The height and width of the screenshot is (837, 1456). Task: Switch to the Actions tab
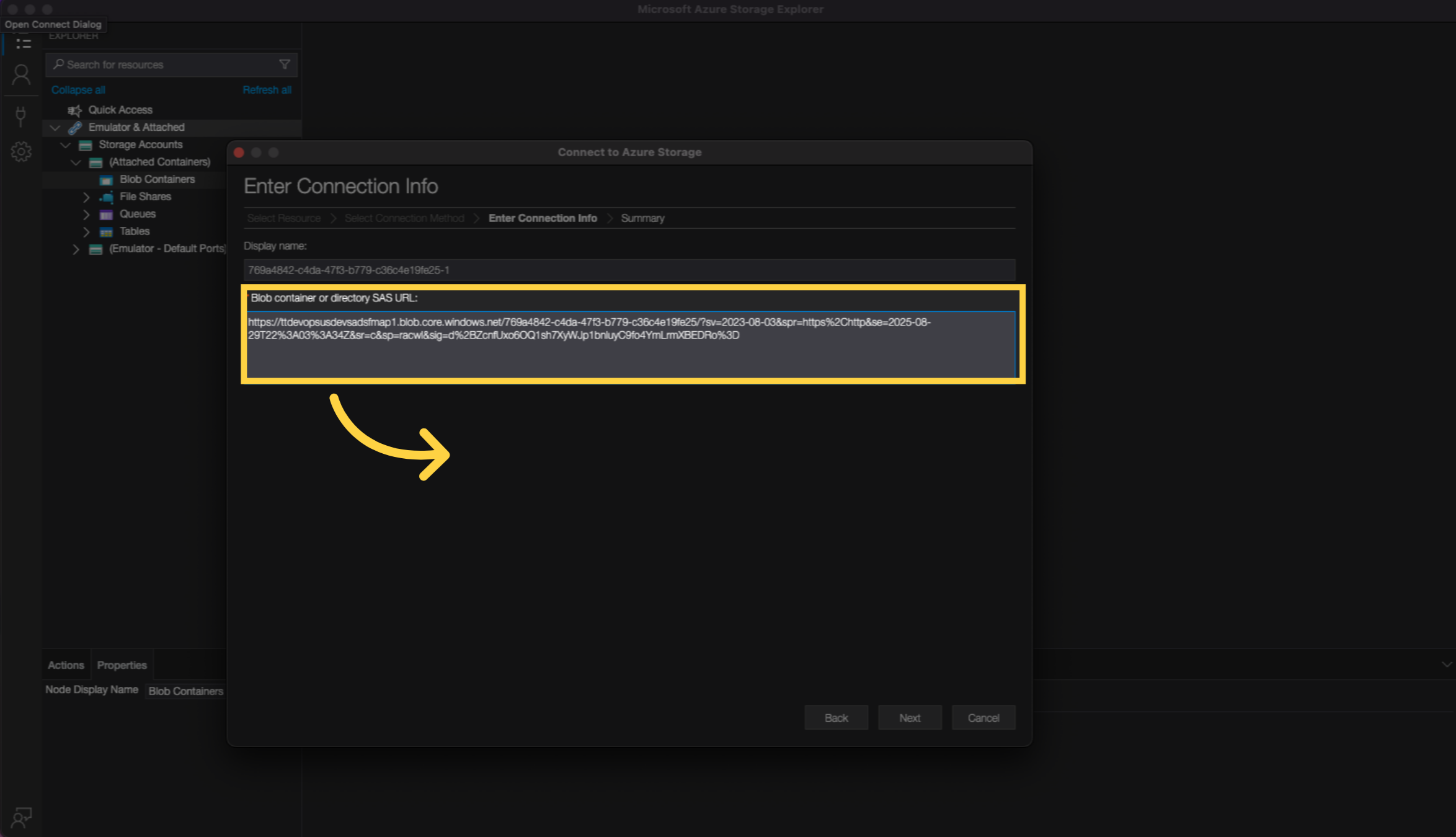pos(66,665)
